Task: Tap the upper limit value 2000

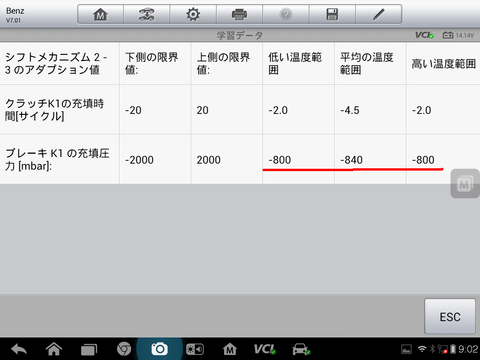Action: 208,160
